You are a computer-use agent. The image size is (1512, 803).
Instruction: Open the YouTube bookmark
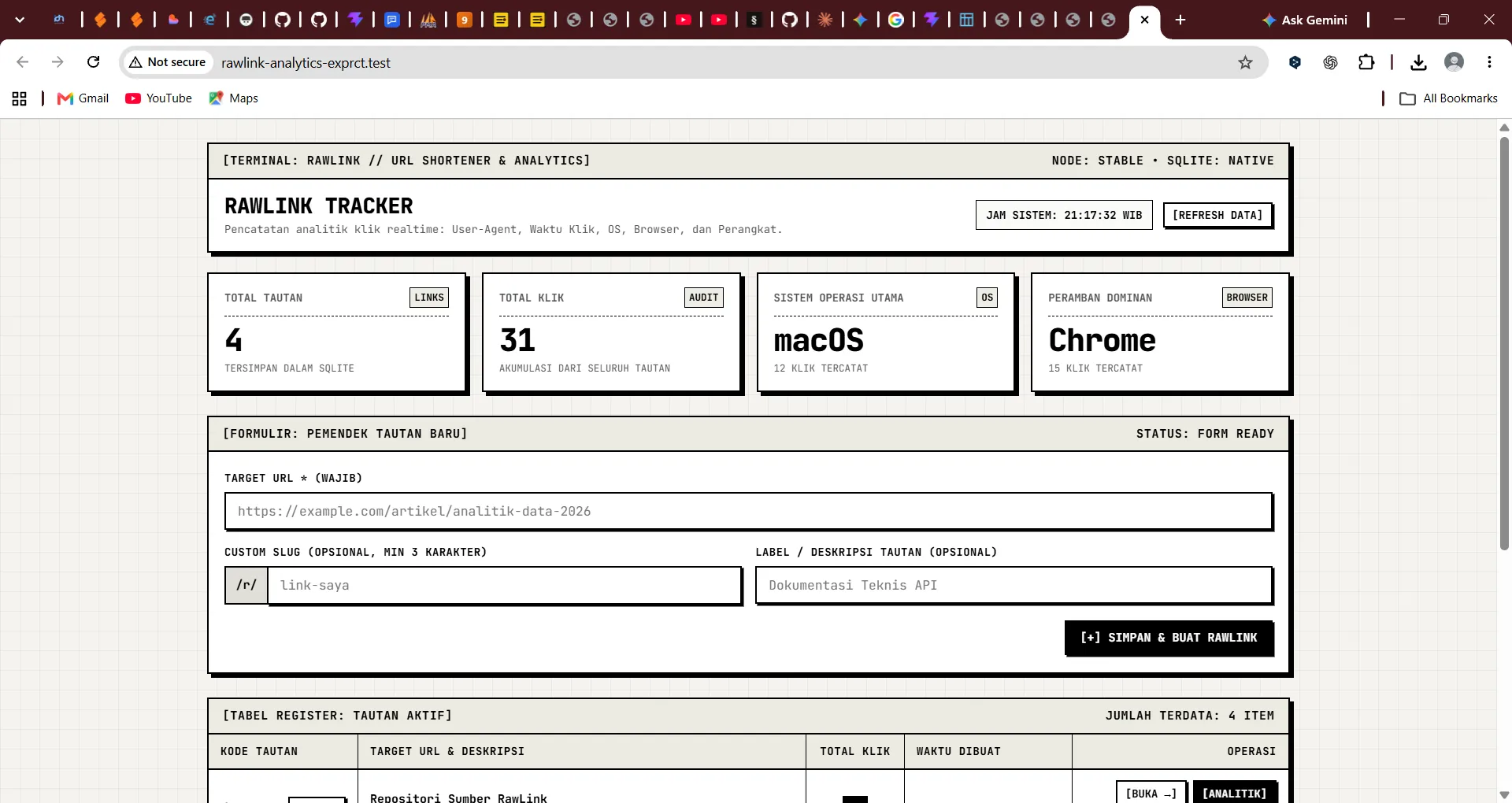pyautogui.click(x=158, y=98)
